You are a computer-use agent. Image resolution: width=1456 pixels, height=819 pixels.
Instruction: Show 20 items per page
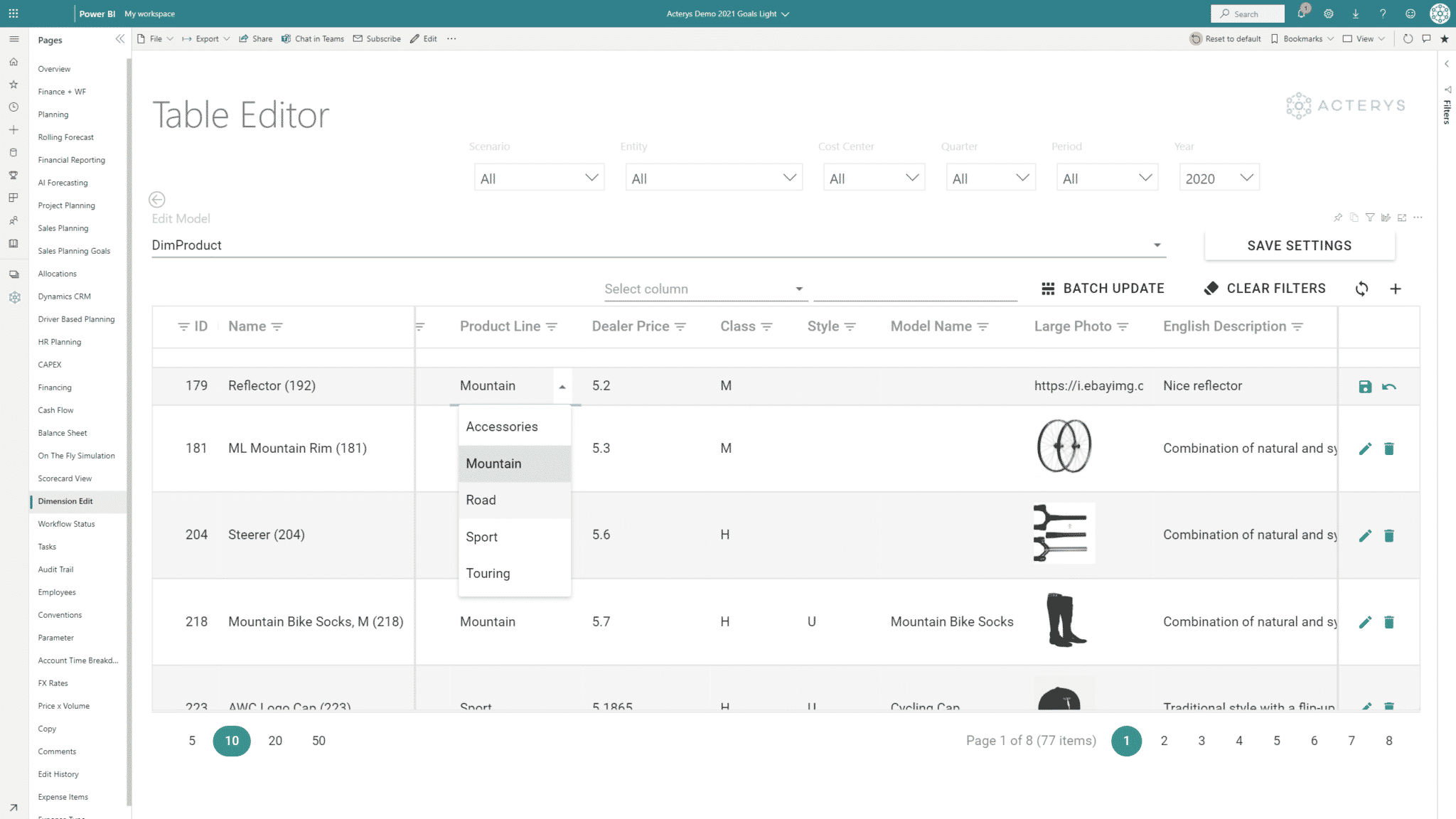click(275, 741)
